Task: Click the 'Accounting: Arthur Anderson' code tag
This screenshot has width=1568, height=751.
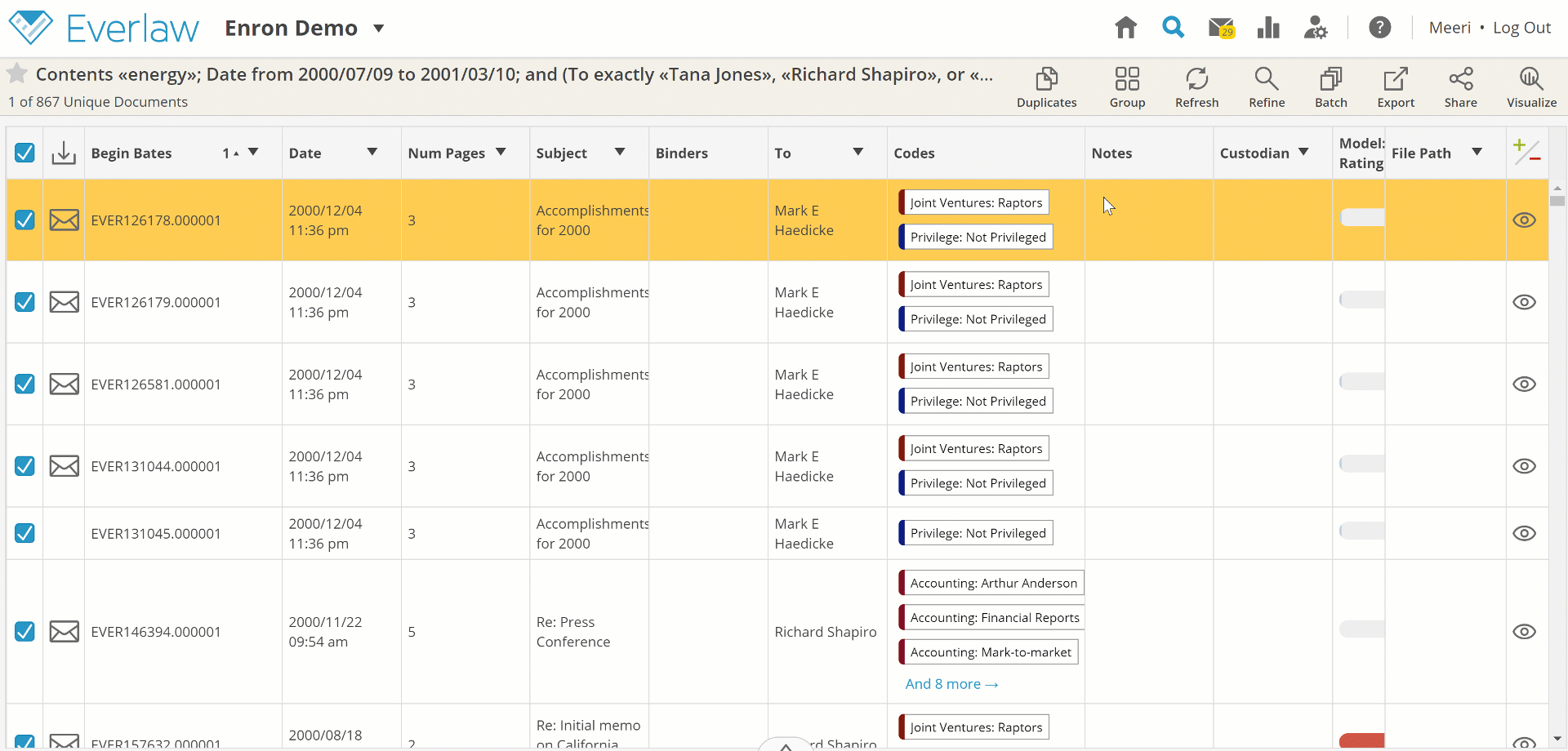Action: 991,583
